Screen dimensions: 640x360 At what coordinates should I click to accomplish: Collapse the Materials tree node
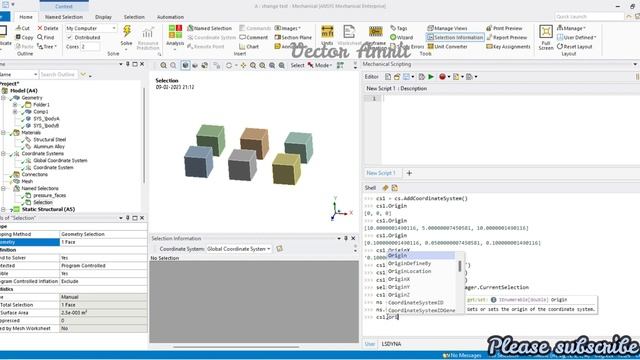(3, 133)
